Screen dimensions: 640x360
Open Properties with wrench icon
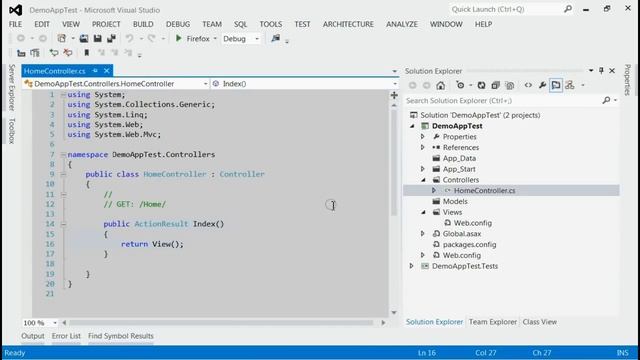(x=542, y=85)
